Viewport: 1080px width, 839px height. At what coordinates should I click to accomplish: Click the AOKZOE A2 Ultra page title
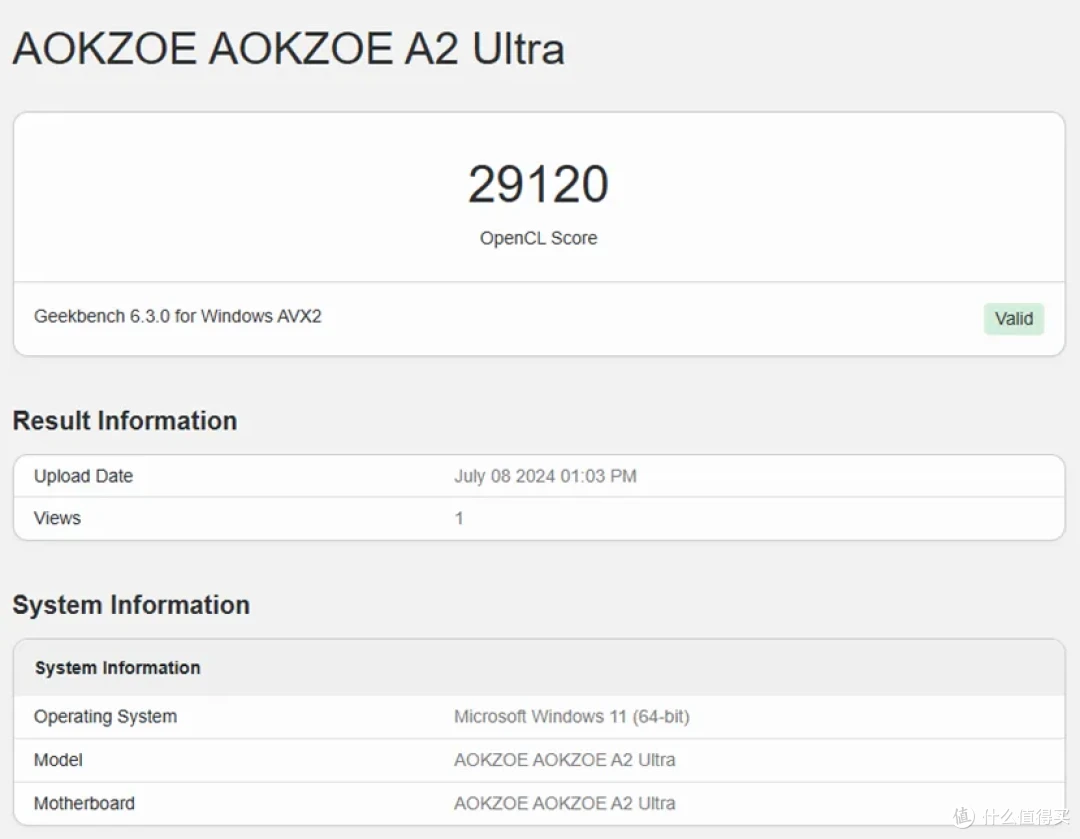coord(289,49)
